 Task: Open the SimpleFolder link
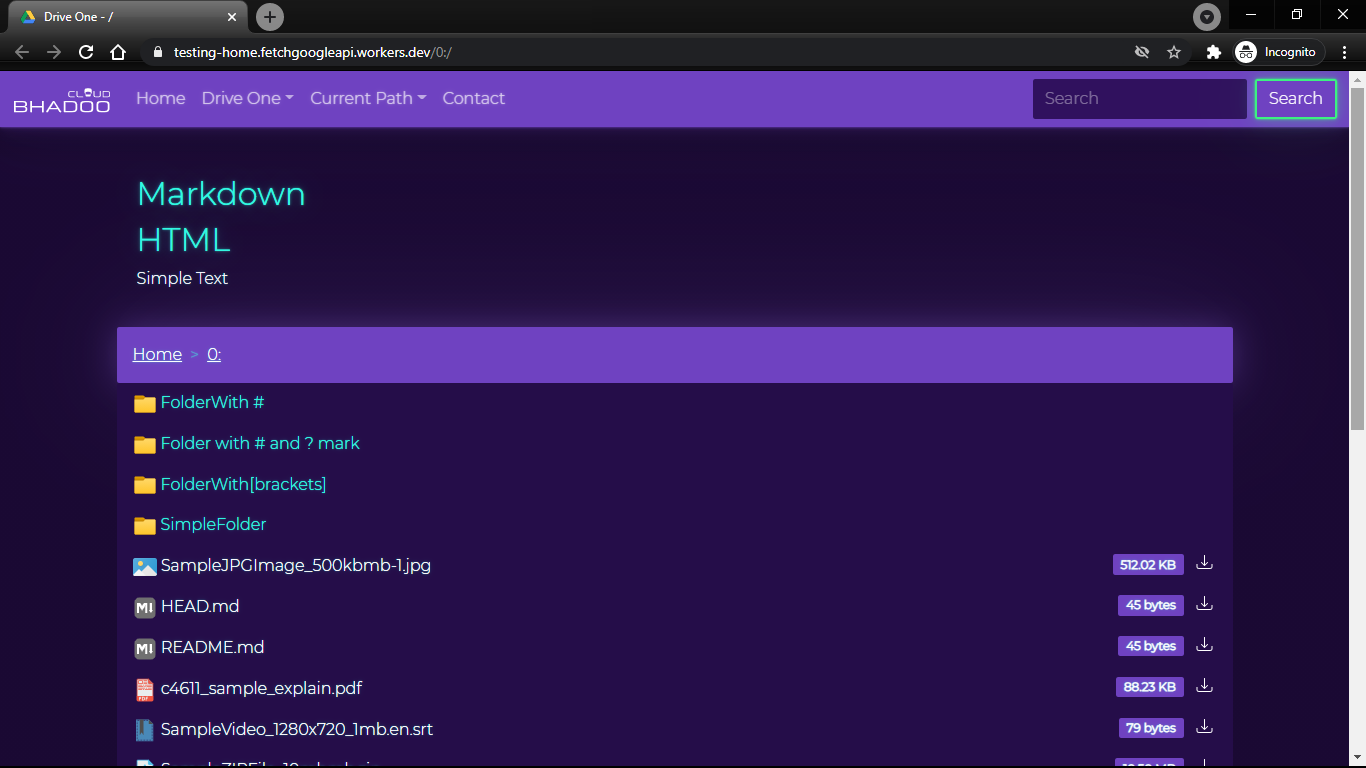click(213, 524)
